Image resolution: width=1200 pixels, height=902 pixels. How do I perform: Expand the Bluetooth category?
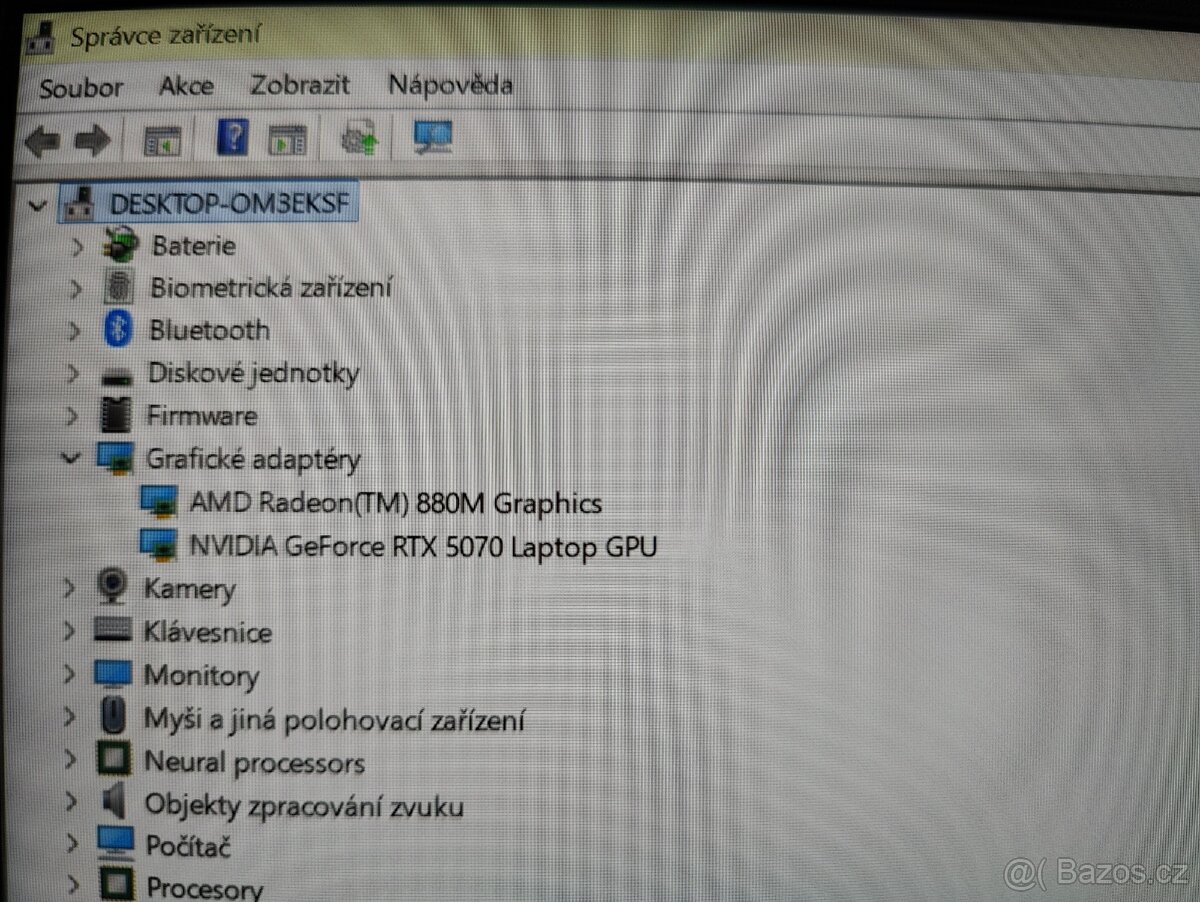[74, 331]
